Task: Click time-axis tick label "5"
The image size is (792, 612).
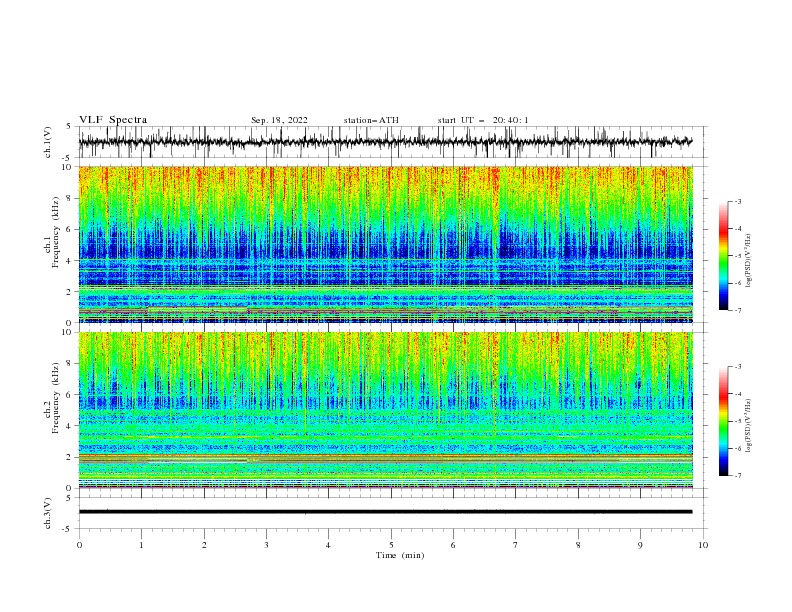Action: 391,545
